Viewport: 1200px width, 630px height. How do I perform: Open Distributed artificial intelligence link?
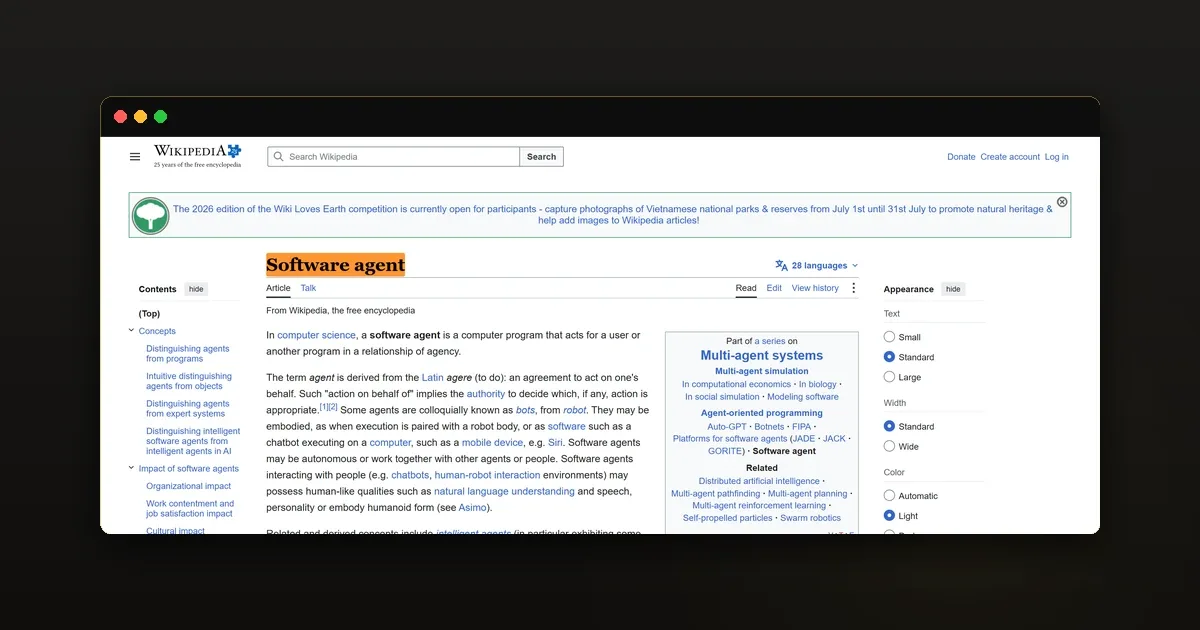(x=759, y=481)
